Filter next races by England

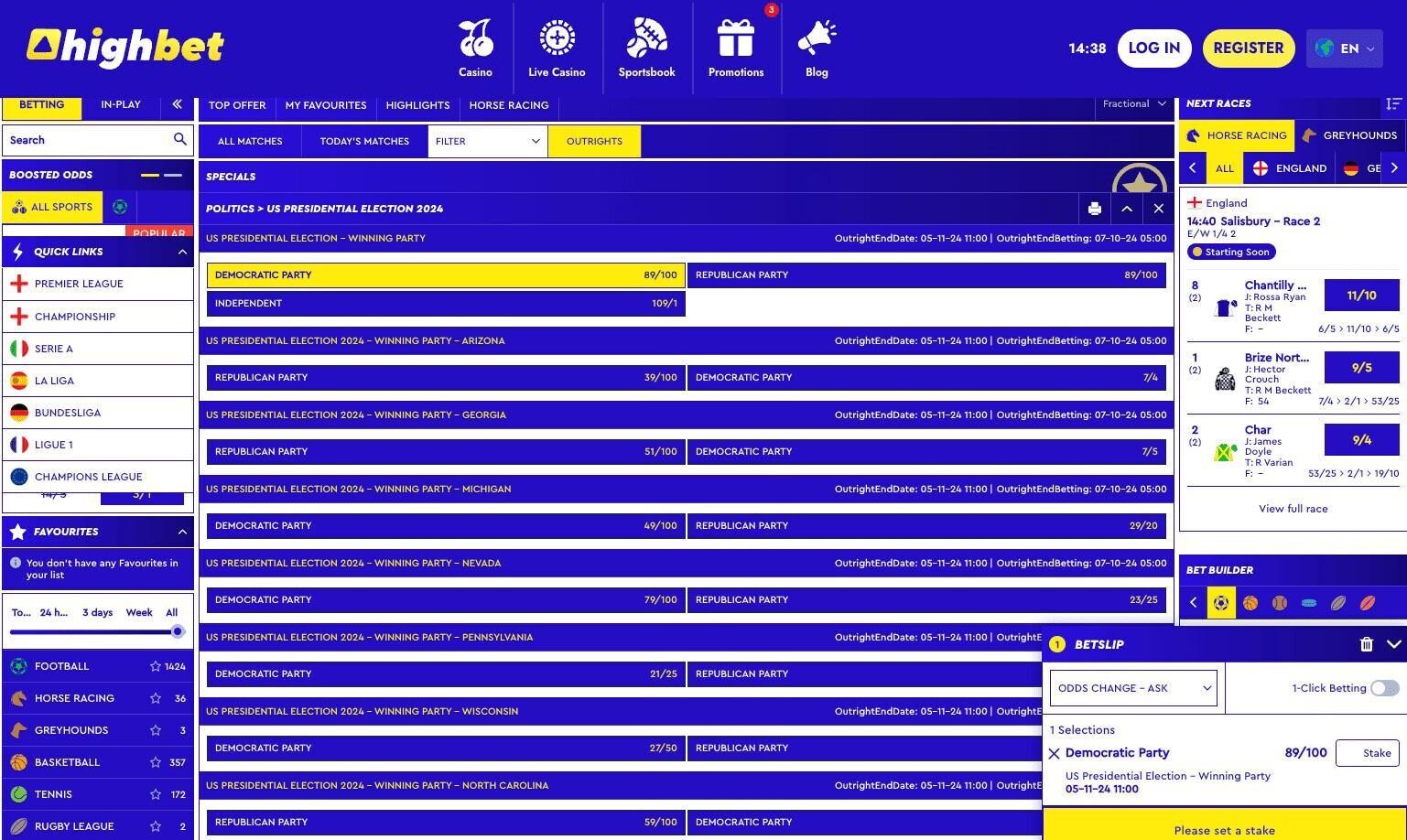(x=1290, y=168)
